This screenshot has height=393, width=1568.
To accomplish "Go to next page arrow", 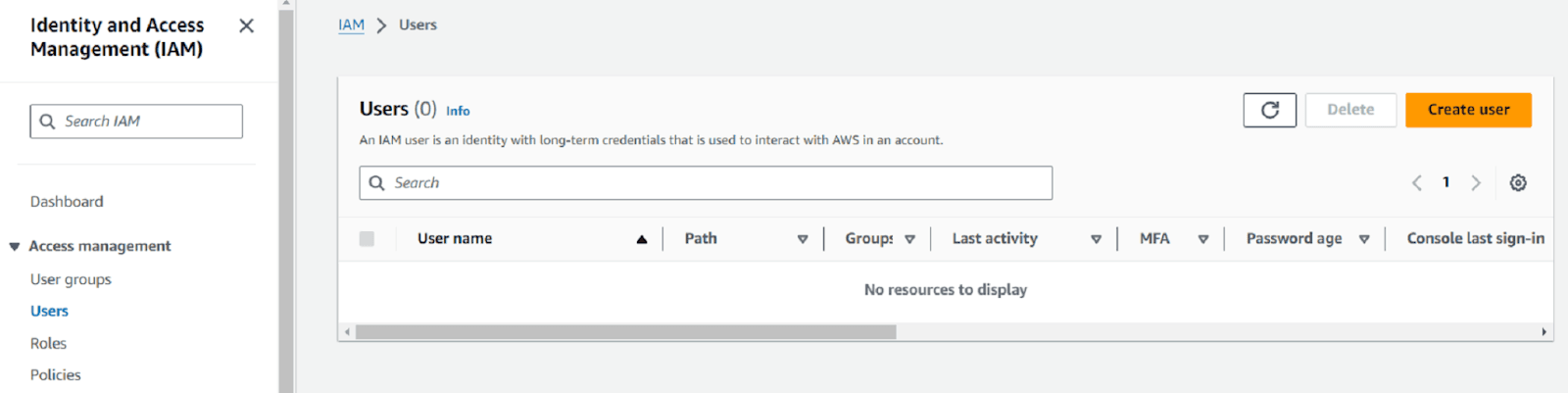I will pyautogui.click(x=1476, y=183).
